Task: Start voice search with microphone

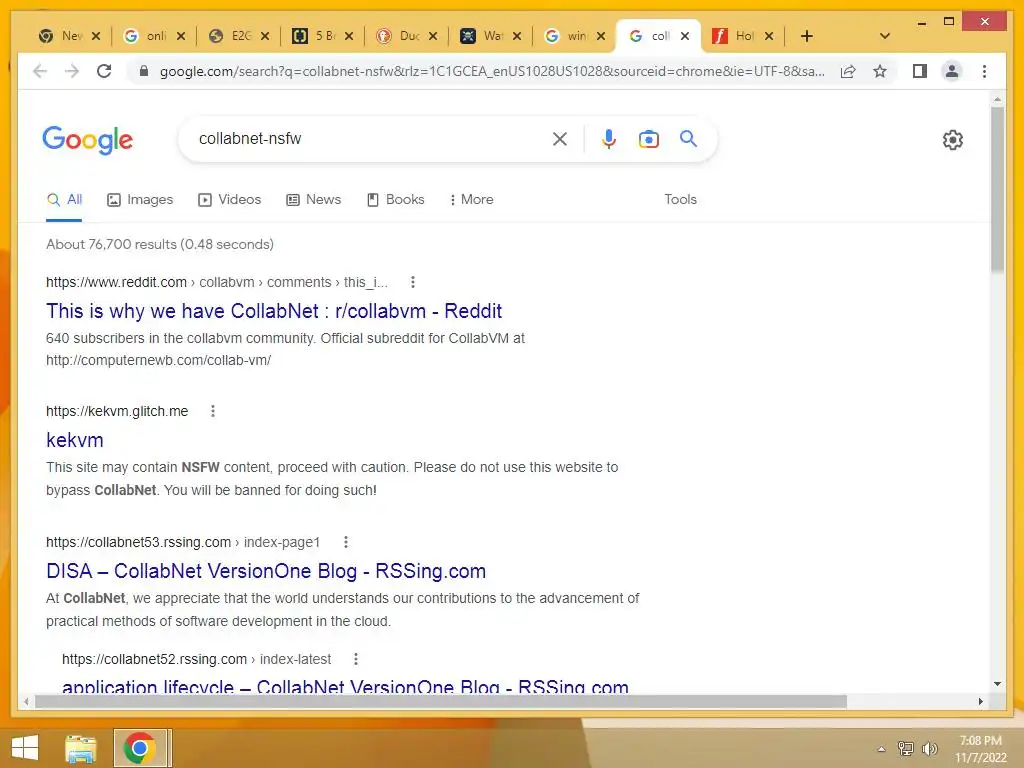Action: click(x=609, y=138)
